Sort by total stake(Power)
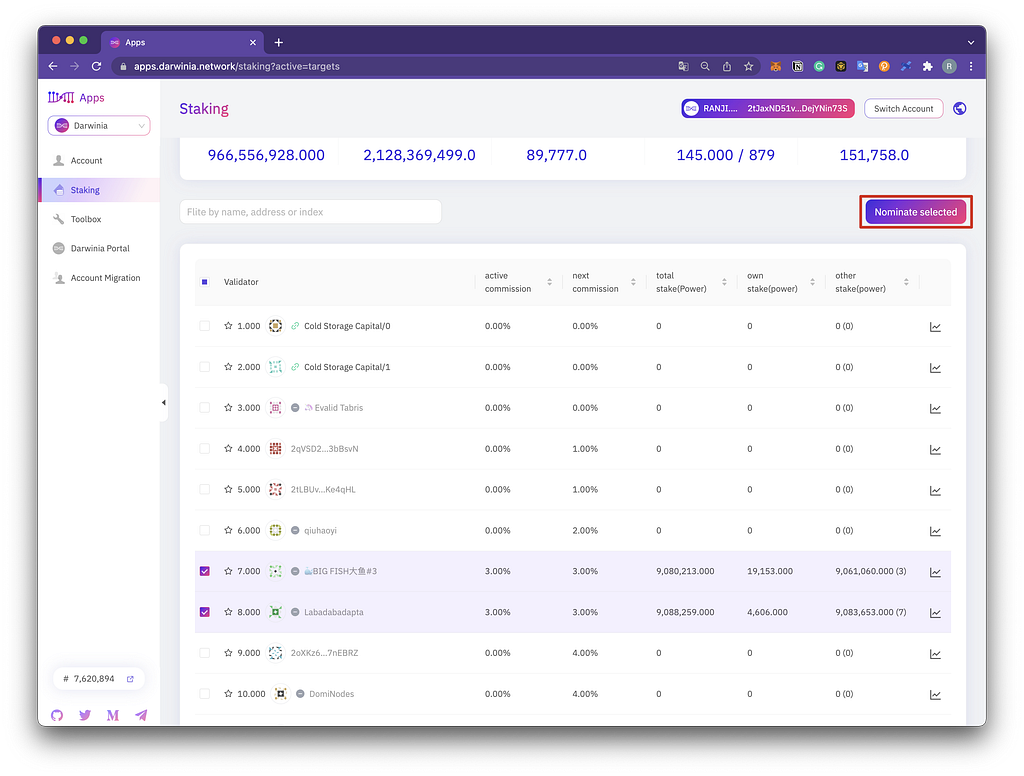This screenshot has height=776, width=1024. [724, 282]
